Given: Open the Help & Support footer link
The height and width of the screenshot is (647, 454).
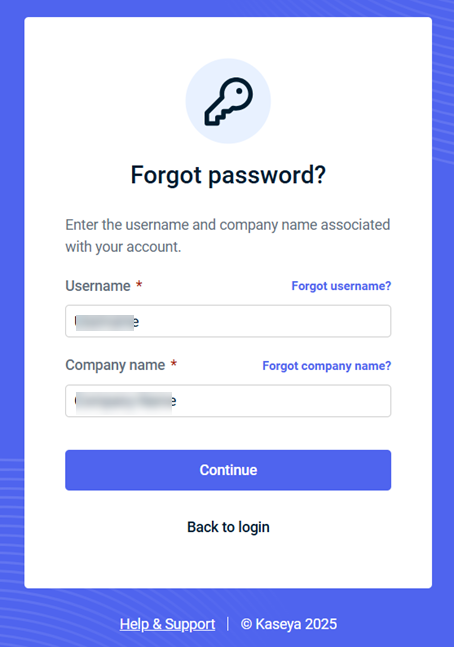Looking at the screenshot, I should [167, 624].
